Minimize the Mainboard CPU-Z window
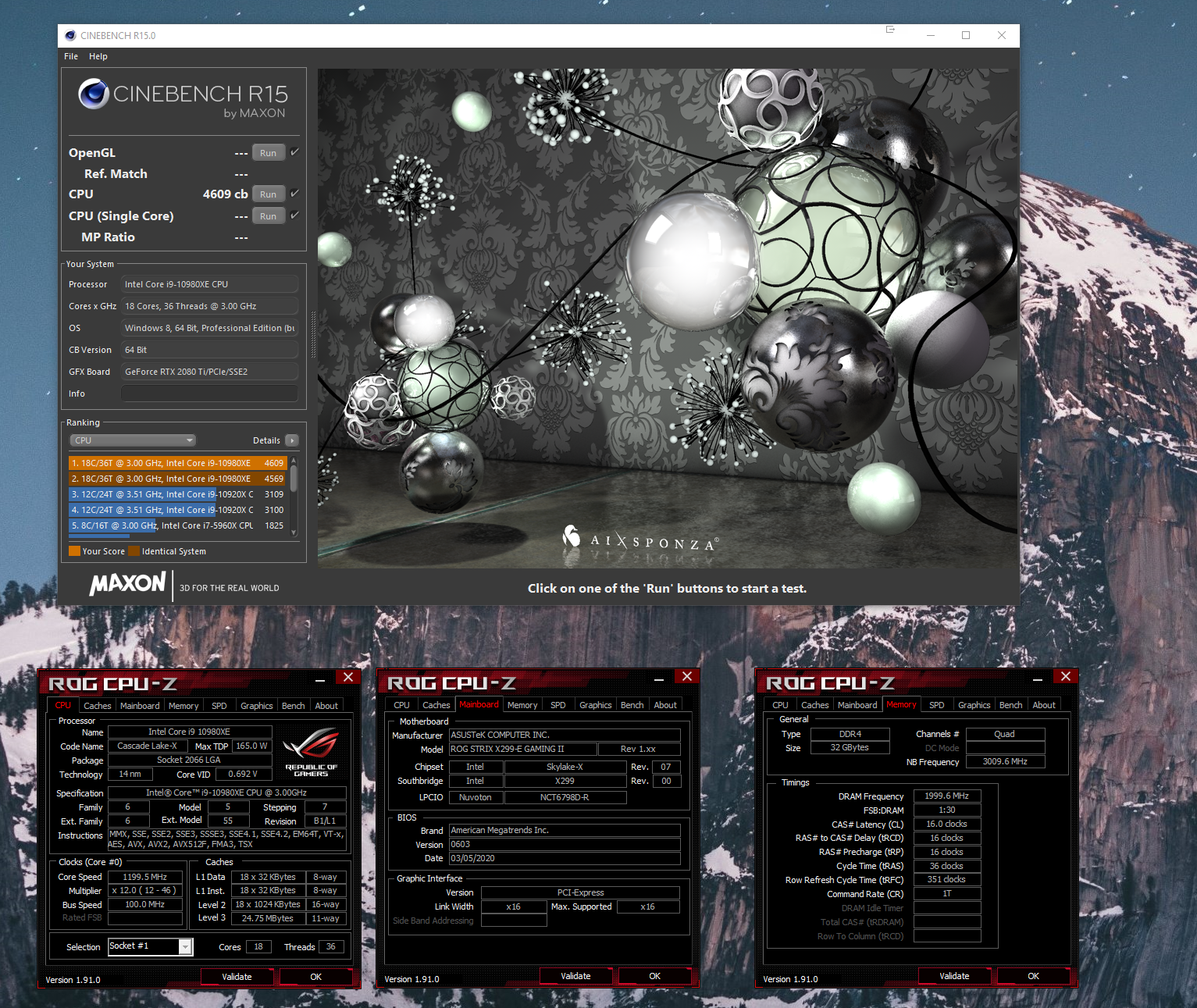This screenshot has height=1008, width=1197. click(x=659, y=680)
